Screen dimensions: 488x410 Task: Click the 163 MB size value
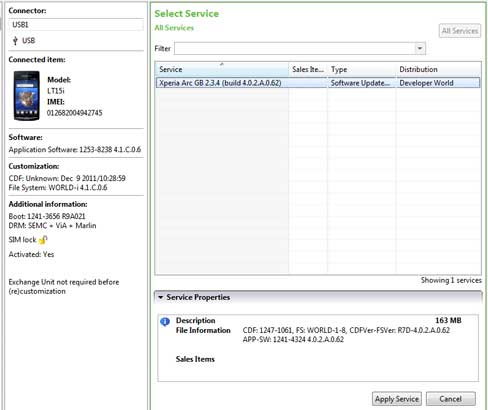click(448, 320)
